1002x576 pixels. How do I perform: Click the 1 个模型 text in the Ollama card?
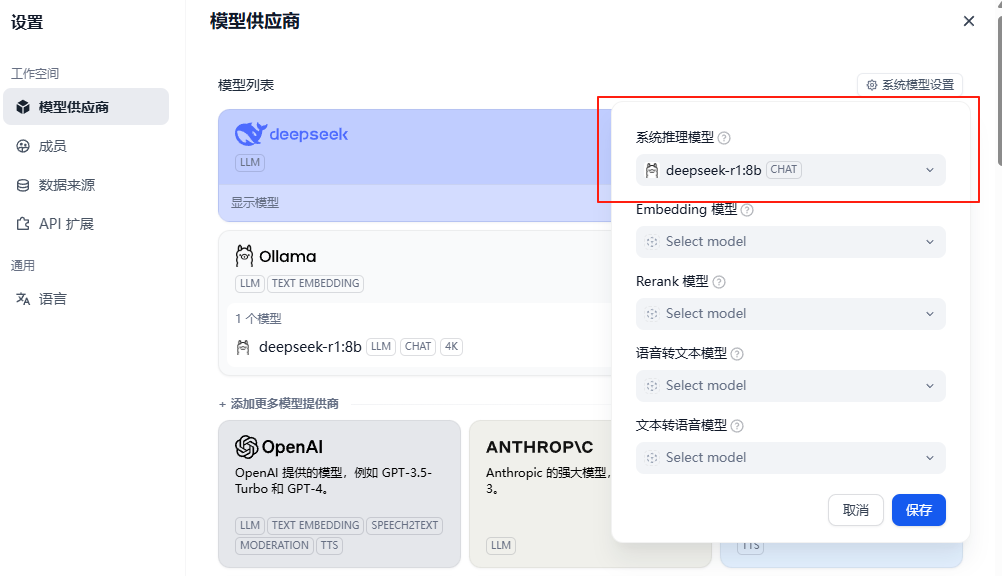(258, 318)
